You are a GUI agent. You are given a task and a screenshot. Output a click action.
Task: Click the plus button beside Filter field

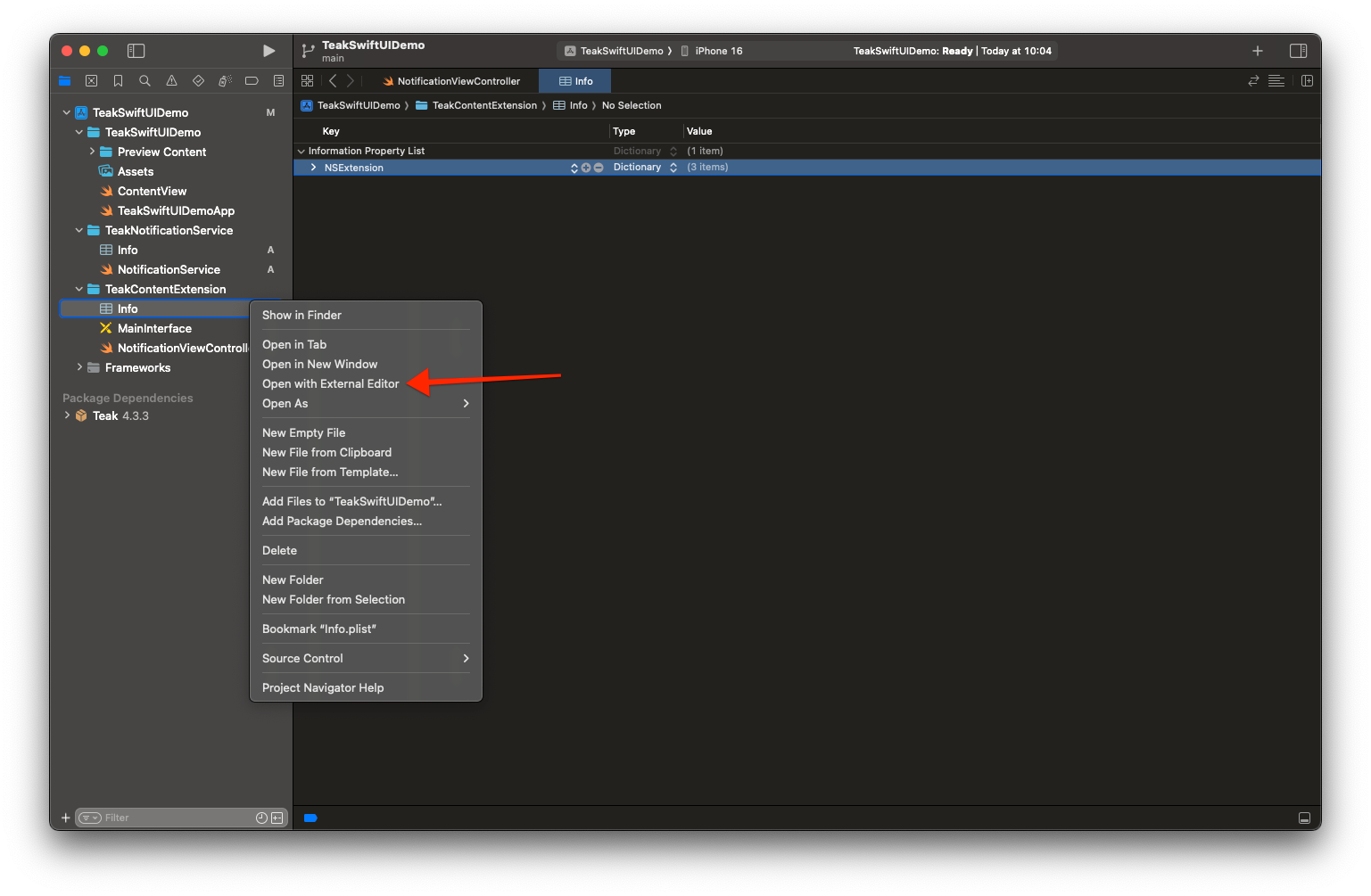pos(65,818)
